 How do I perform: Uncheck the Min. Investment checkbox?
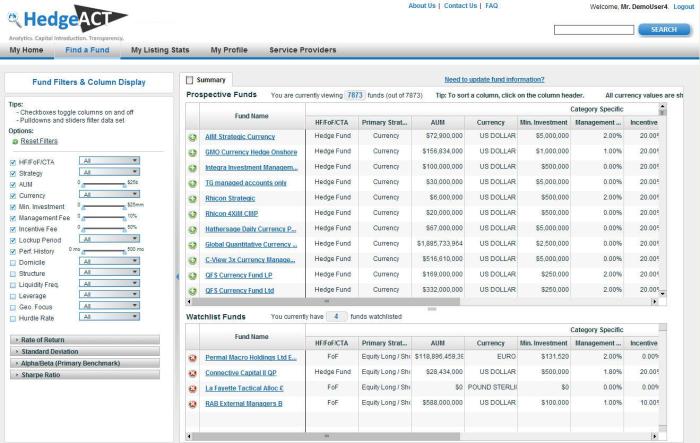(12, 207)
